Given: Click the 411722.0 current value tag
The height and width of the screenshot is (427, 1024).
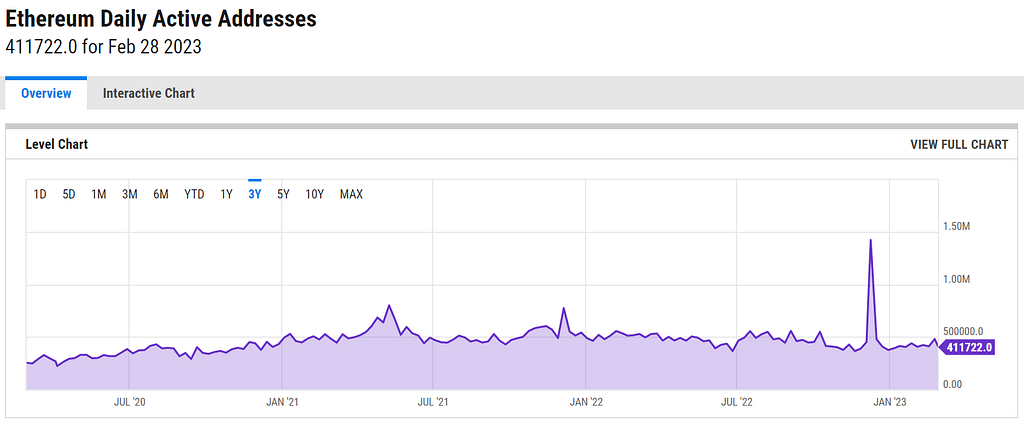Looking at the screenshot, I should pyautogui.click(x=967, y=347).
